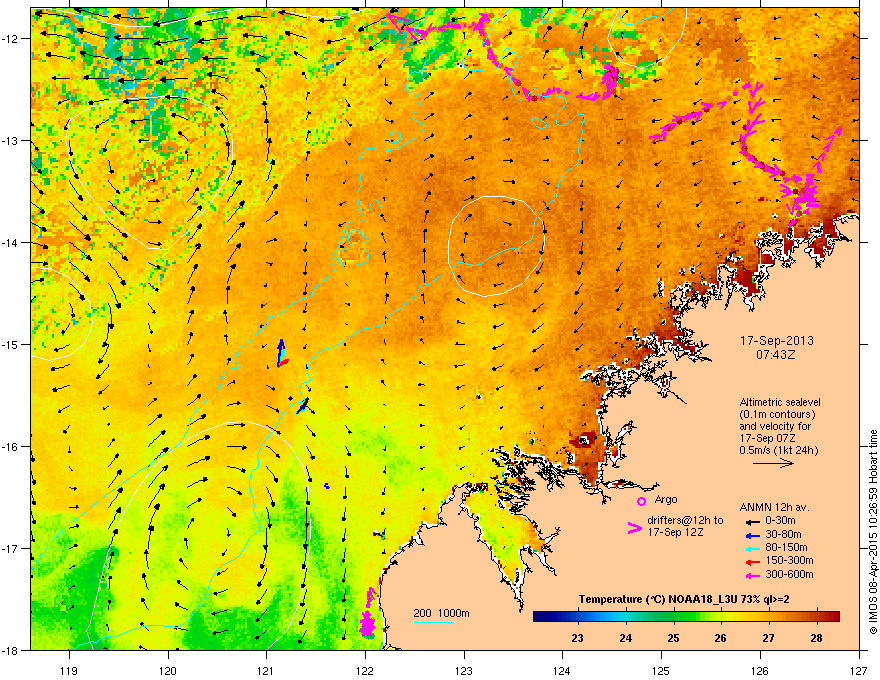Select the magenta 300-600m arrow legend icon

point(752,575)
